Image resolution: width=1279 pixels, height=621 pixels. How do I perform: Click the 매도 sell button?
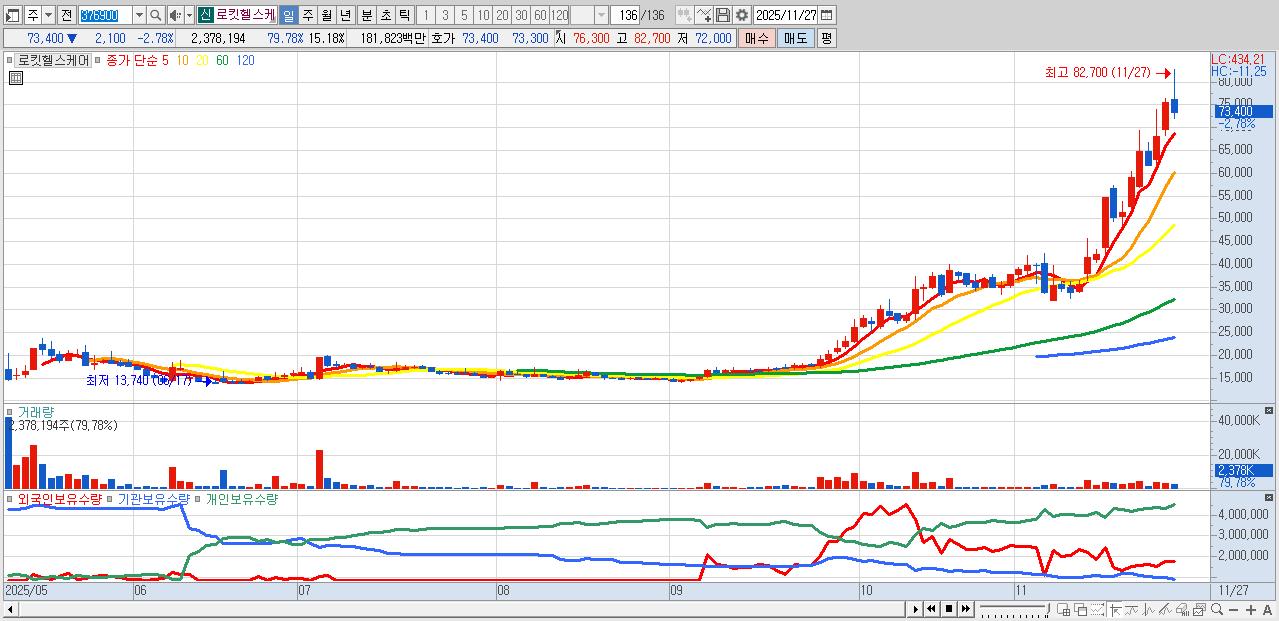click(x=795, y=38)
